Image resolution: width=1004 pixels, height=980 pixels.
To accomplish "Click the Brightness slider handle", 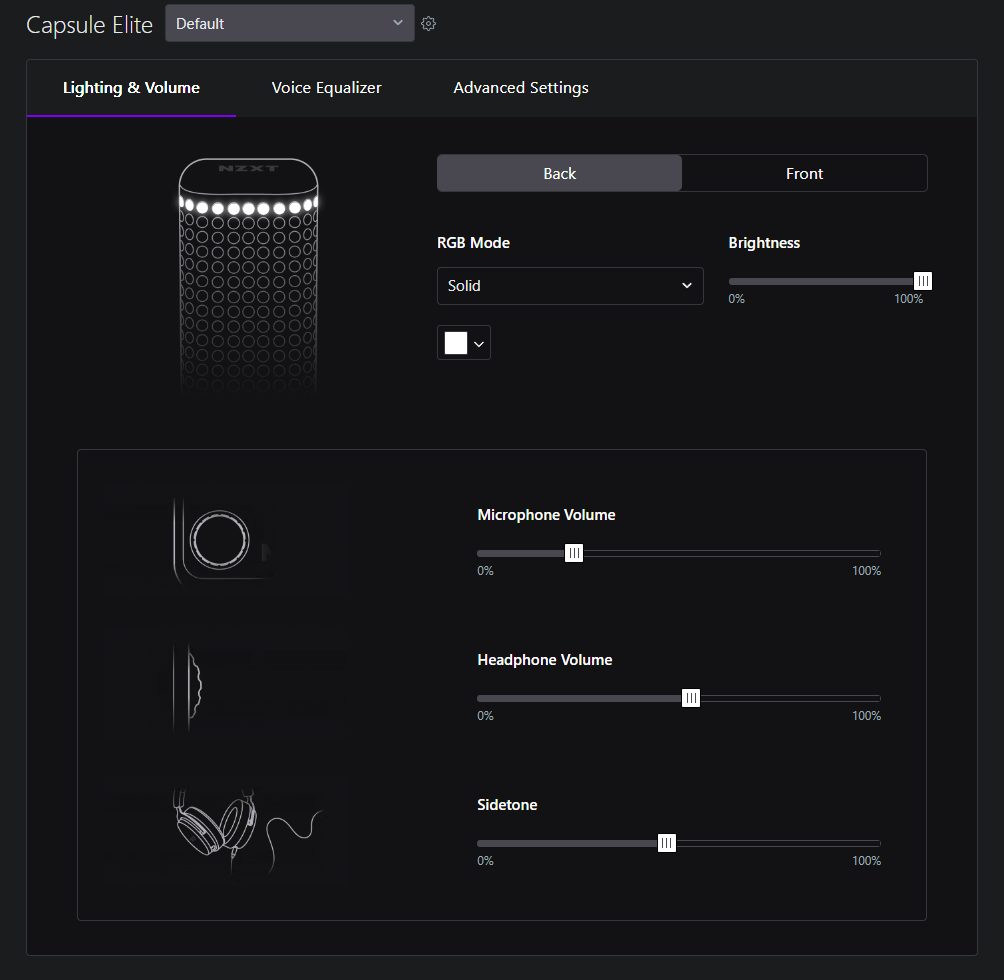I will [923, 281].
